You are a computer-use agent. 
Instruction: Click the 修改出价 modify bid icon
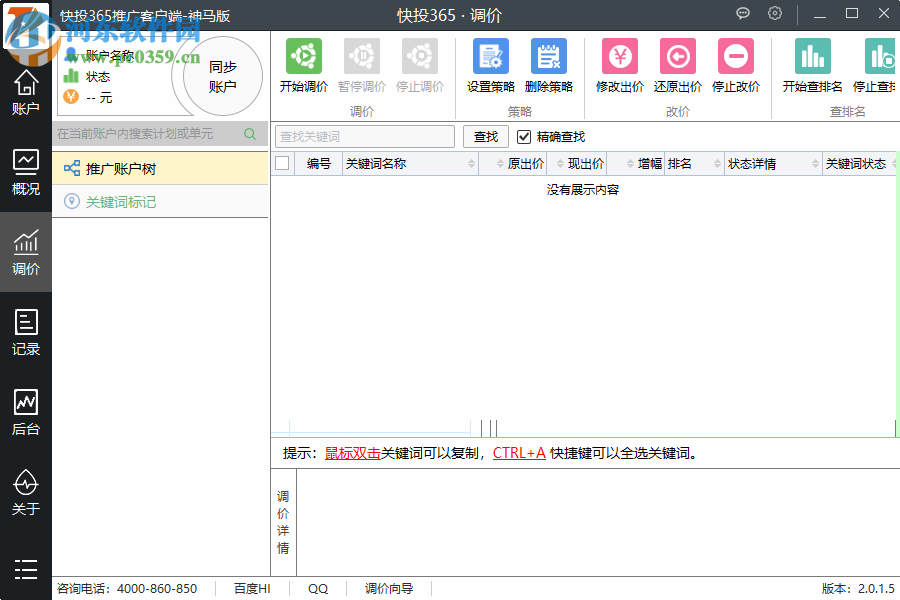tap(618, 56)
